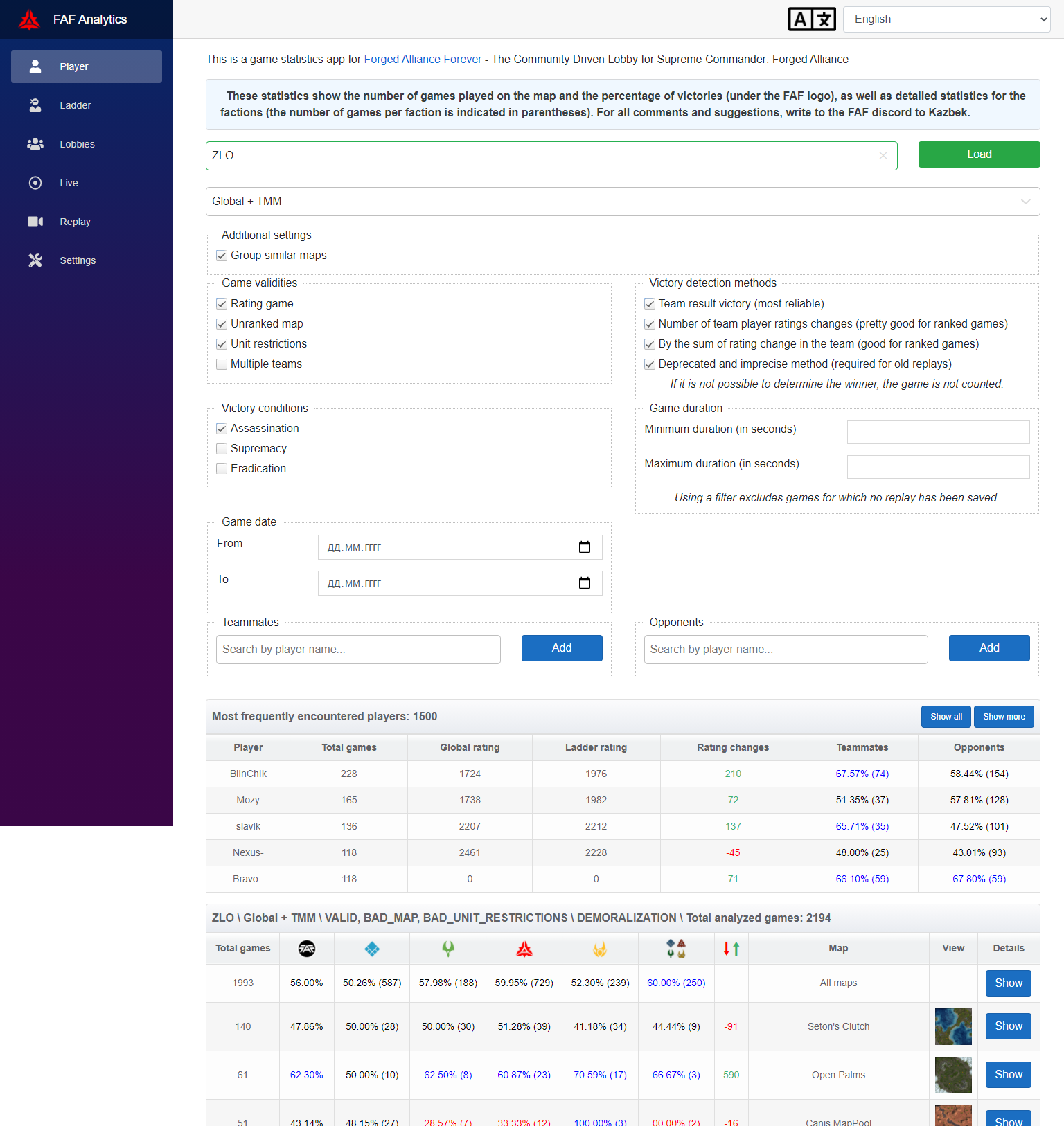Click the Teammates search by player name field

(358, 650)
